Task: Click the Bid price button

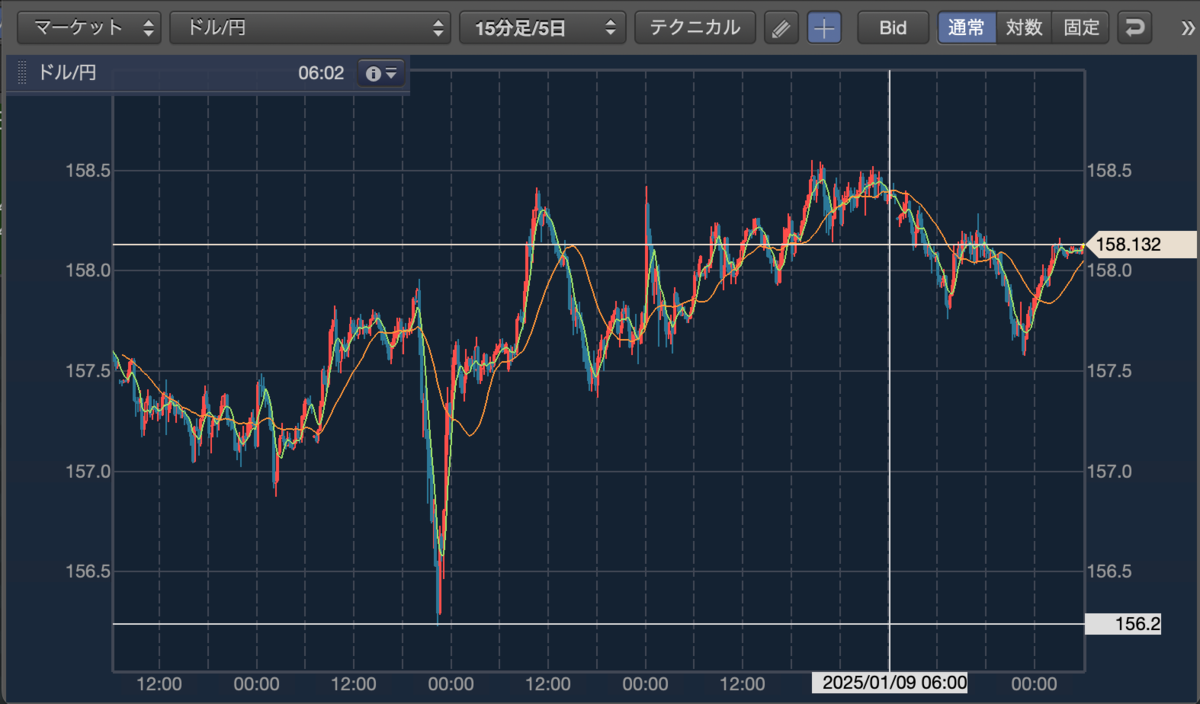Action: click(x=893, y=28)
